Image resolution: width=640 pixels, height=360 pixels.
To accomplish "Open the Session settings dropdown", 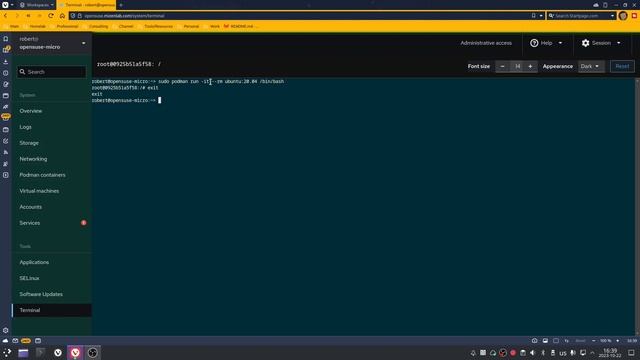I will tap(601, 43).
